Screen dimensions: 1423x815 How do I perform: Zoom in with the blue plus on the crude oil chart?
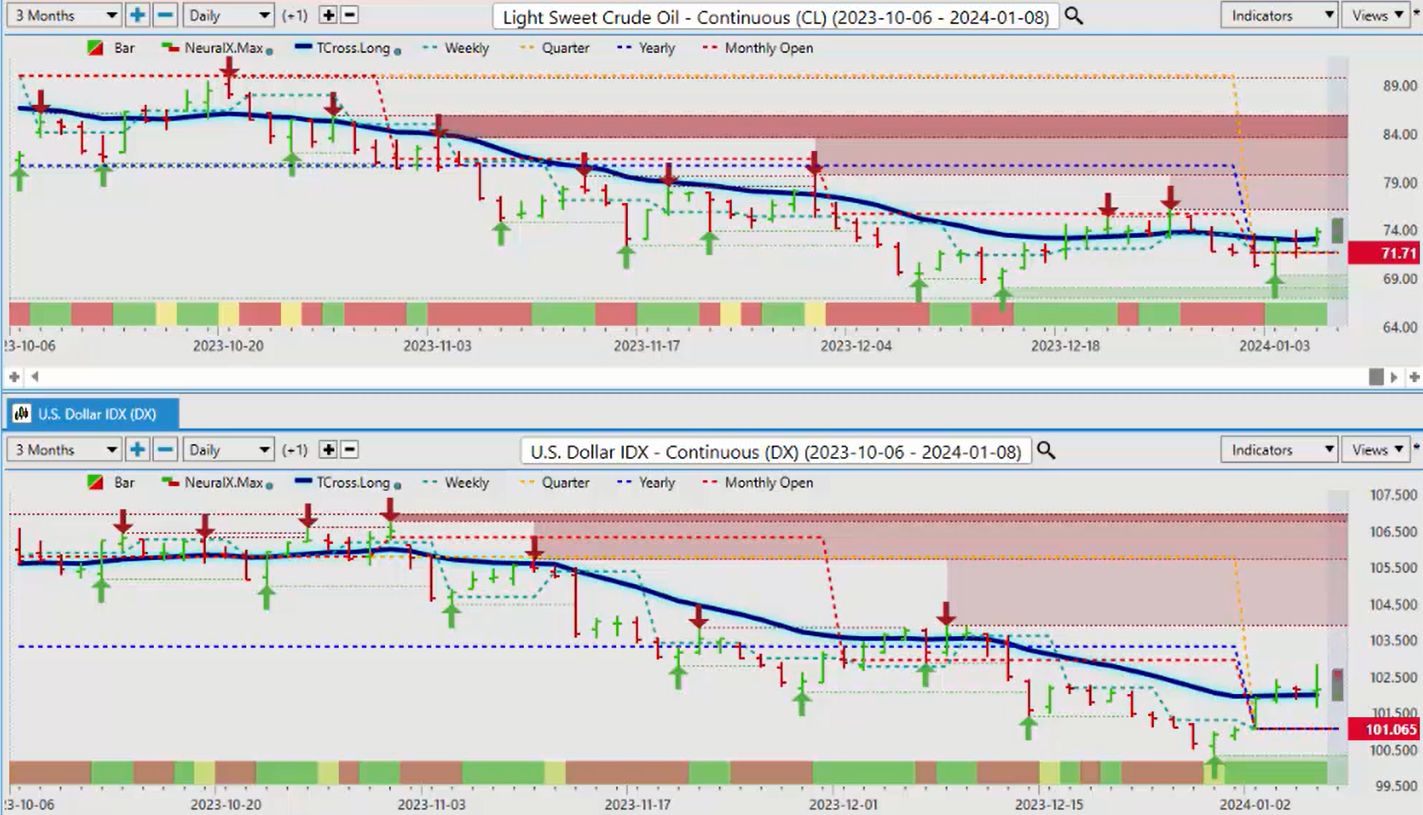click(x=137, y=15)
